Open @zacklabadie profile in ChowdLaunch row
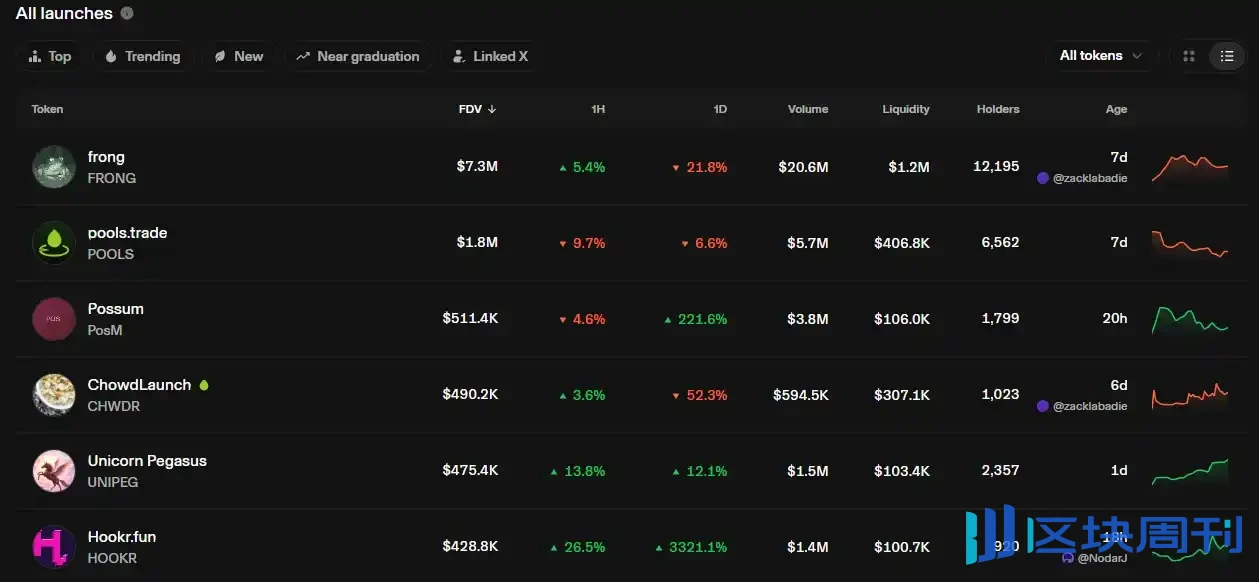The height and width of the screenshot is (582, 1259). [1082, 406]
